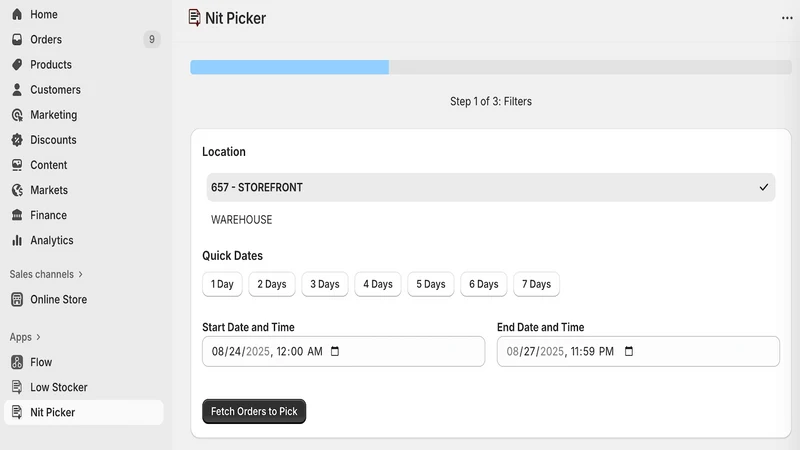Click the Orders count badge 9

(x=152, y=39)
